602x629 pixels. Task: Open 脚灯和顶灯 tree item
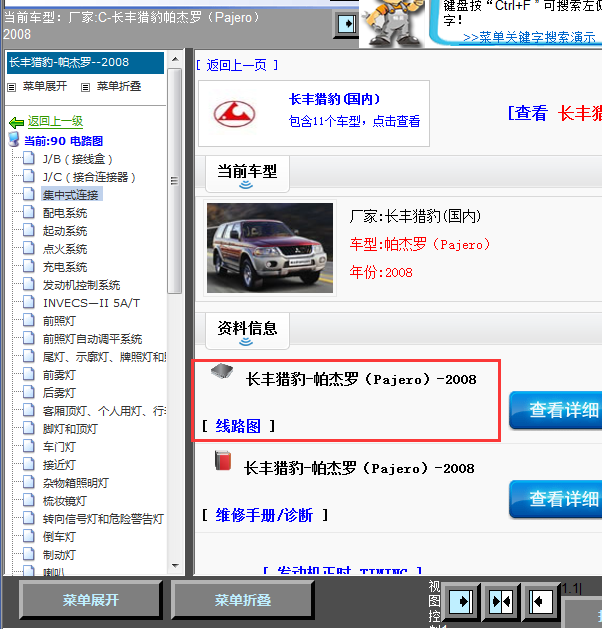tap(70, 429)
